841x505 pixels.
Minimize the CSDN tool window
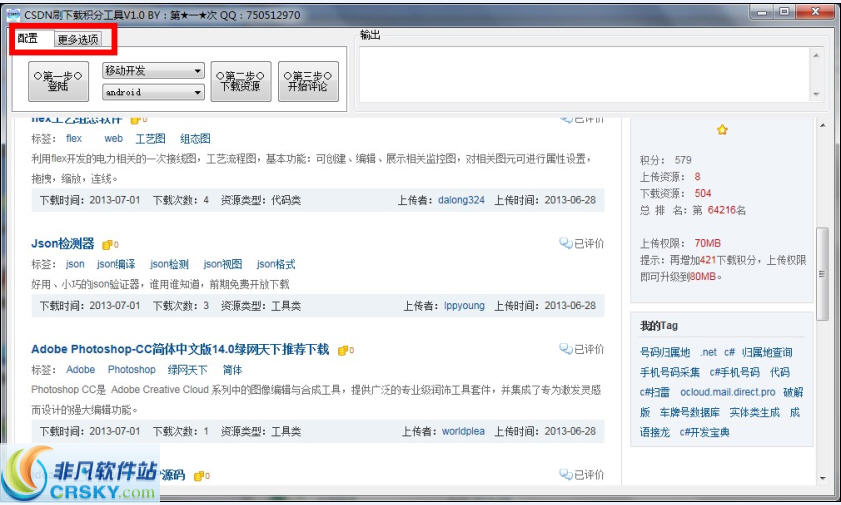point(763,12)
